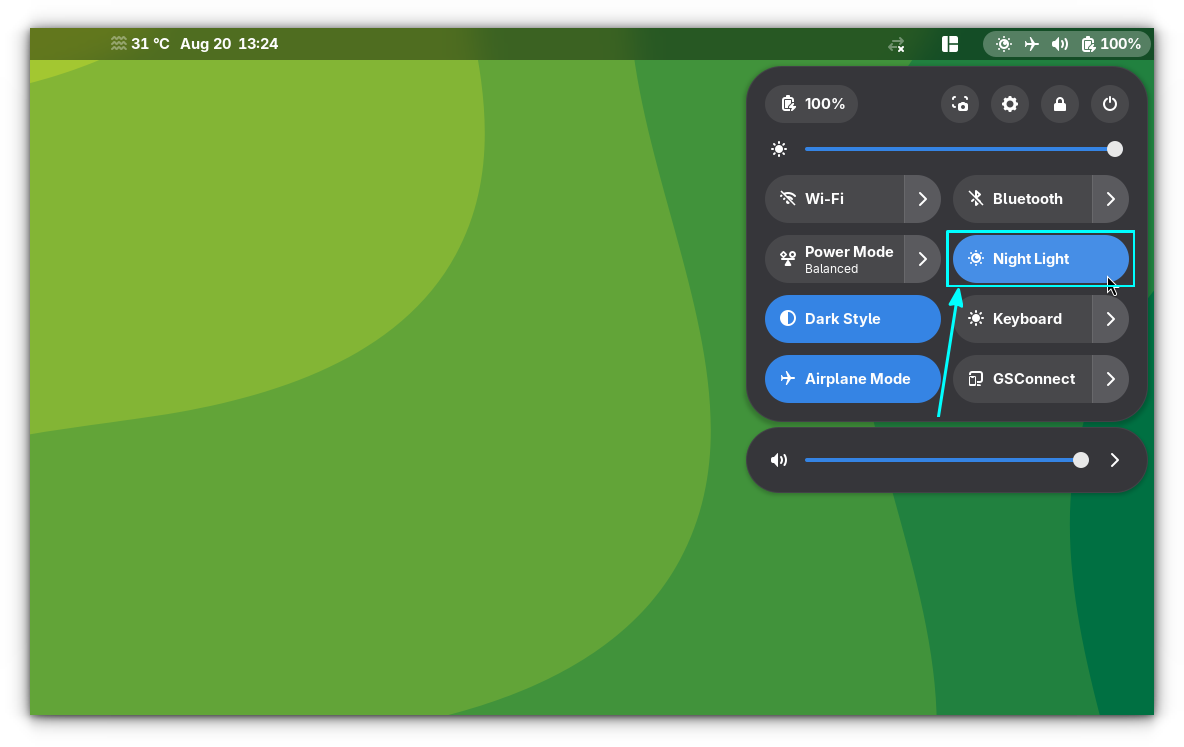This screenshot has height=747, width=1184.
Task: Click the 31 °C weather indicator in top bar
Action: click(140, 44)
